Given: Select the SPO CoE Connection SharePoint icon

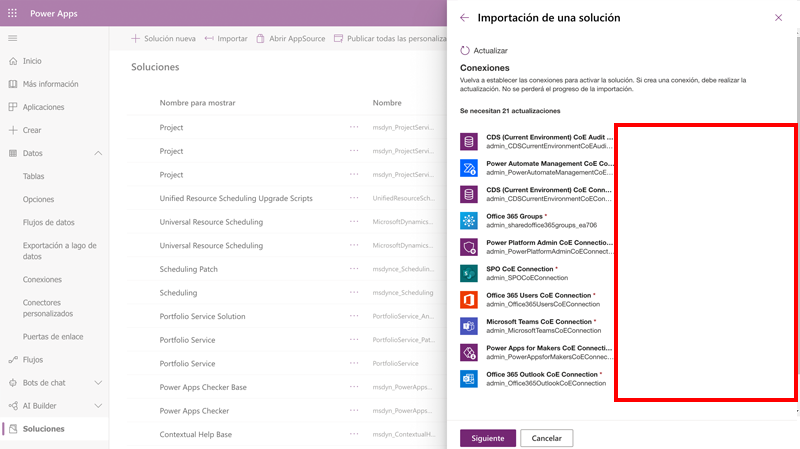Looking at the screenshot, I should tap(469, 273).
